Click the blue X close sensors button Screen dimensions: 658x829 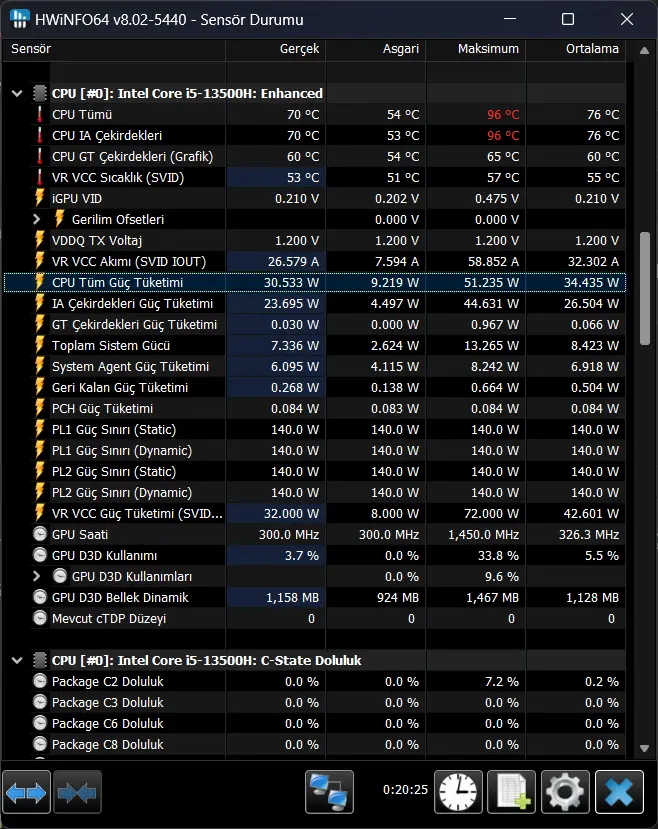point(619,791)
